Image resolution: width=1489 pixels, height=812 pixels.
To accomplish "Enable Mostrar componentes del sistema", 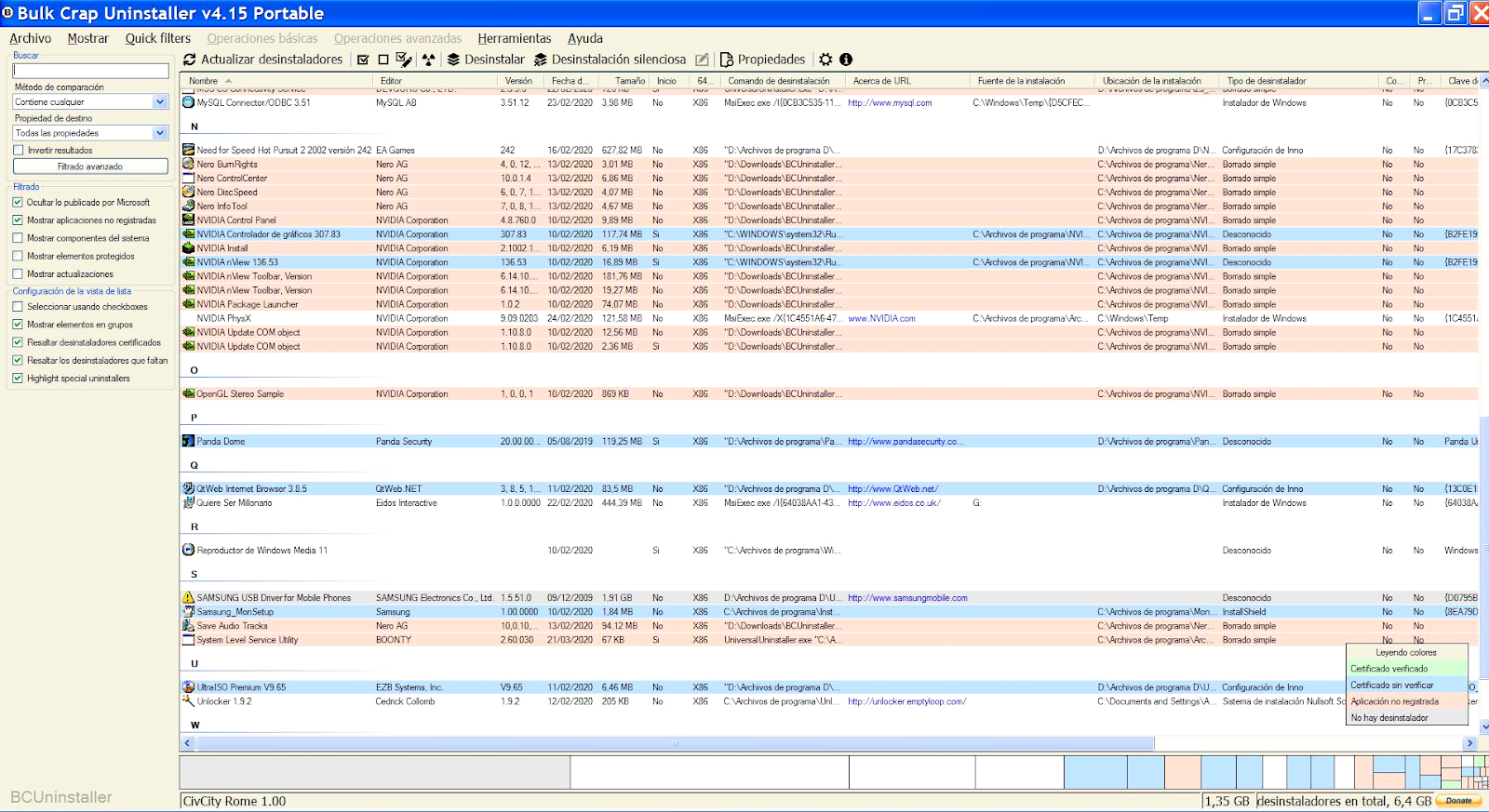I will (x=18, y=238).
